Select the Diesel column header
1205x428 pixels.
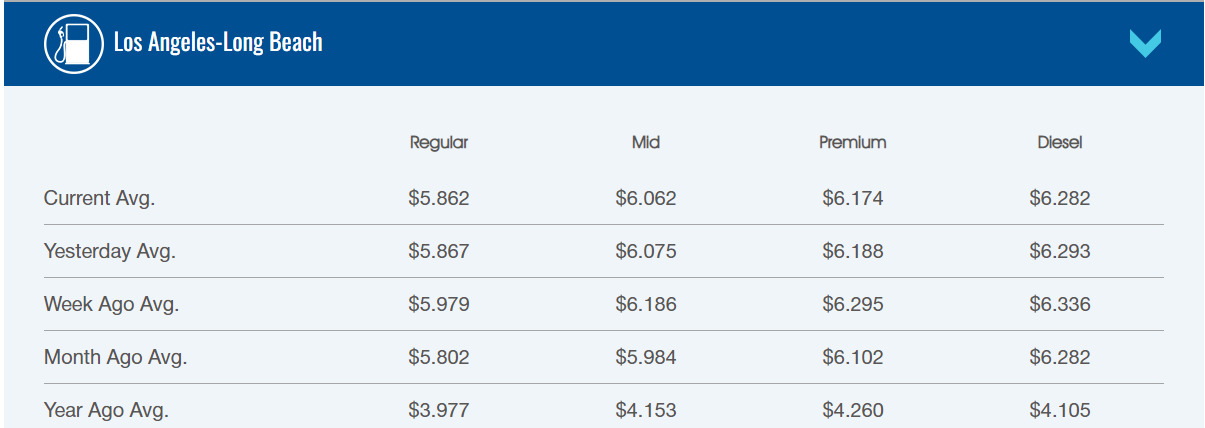pyautogui.click(x=1060, y=143)
